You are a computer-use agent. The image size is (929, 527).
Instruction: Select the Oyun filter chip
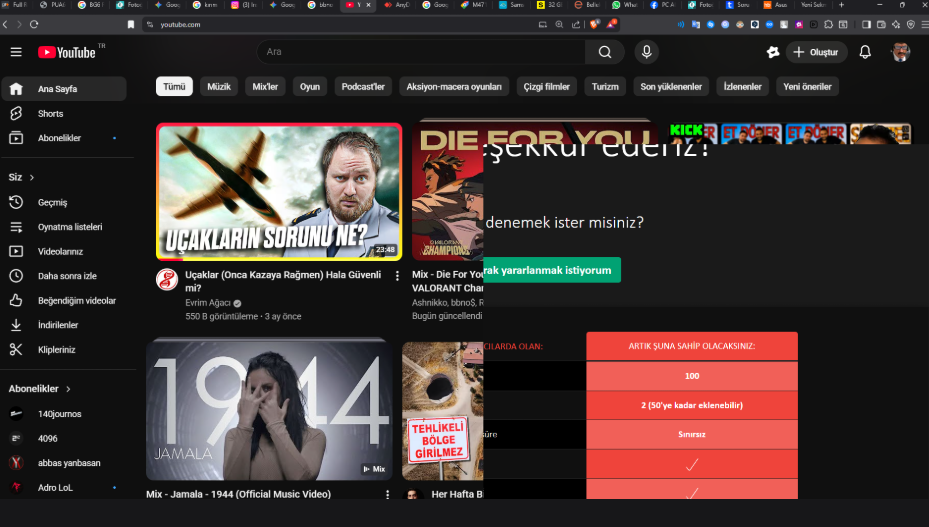click(x=309, y=87)
